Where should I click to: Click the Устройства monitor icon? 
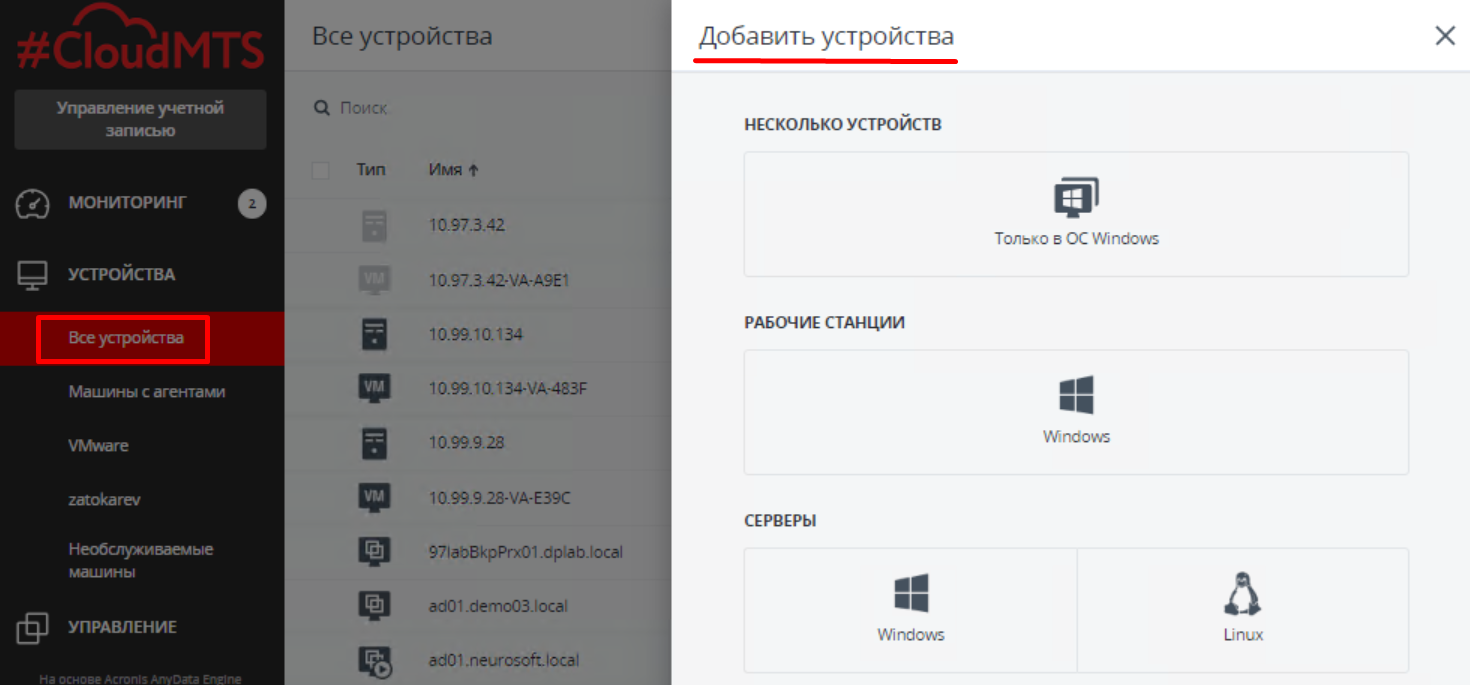point(33,275)
